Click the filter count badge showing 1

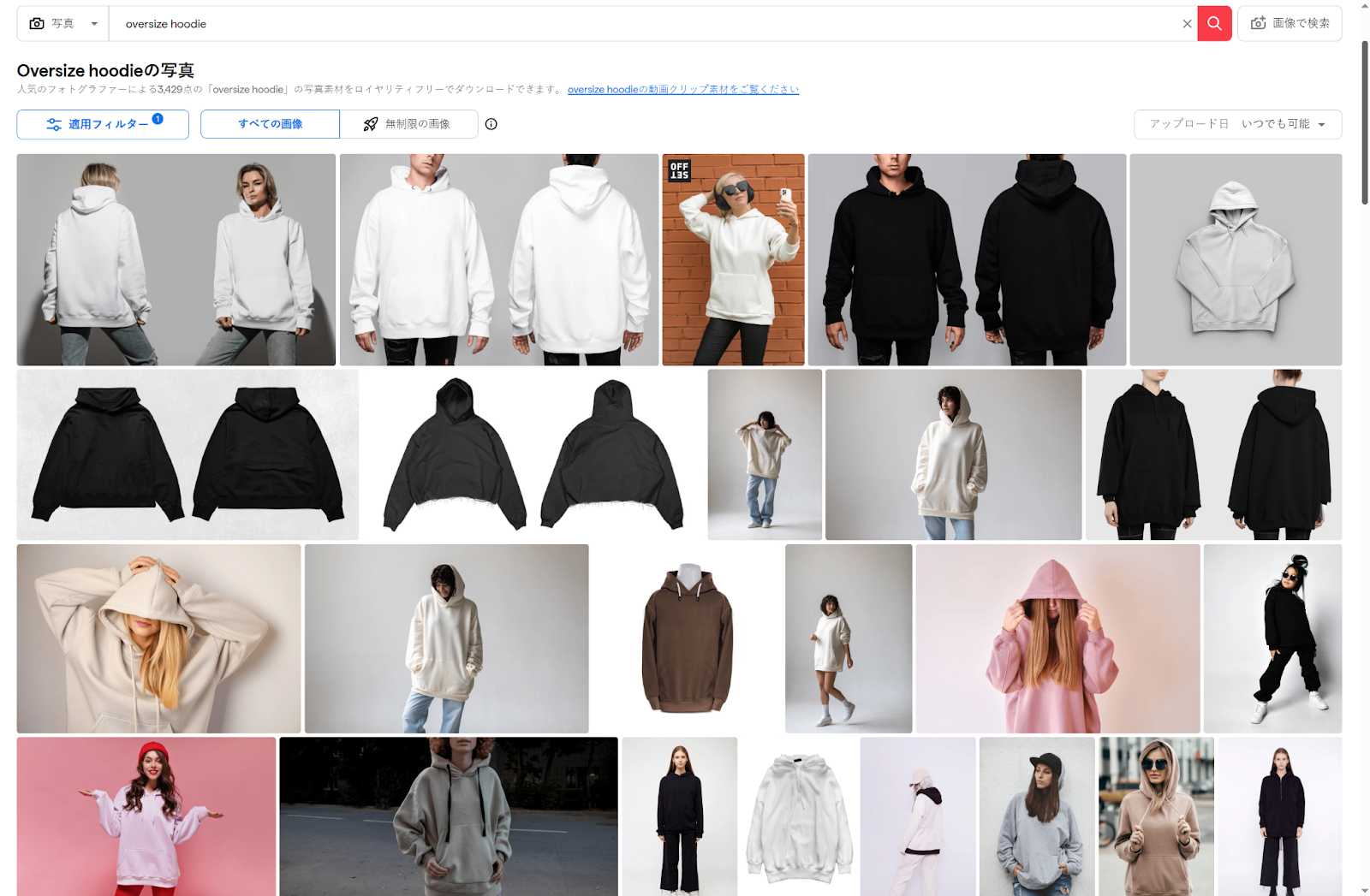(x=158, y=119)
